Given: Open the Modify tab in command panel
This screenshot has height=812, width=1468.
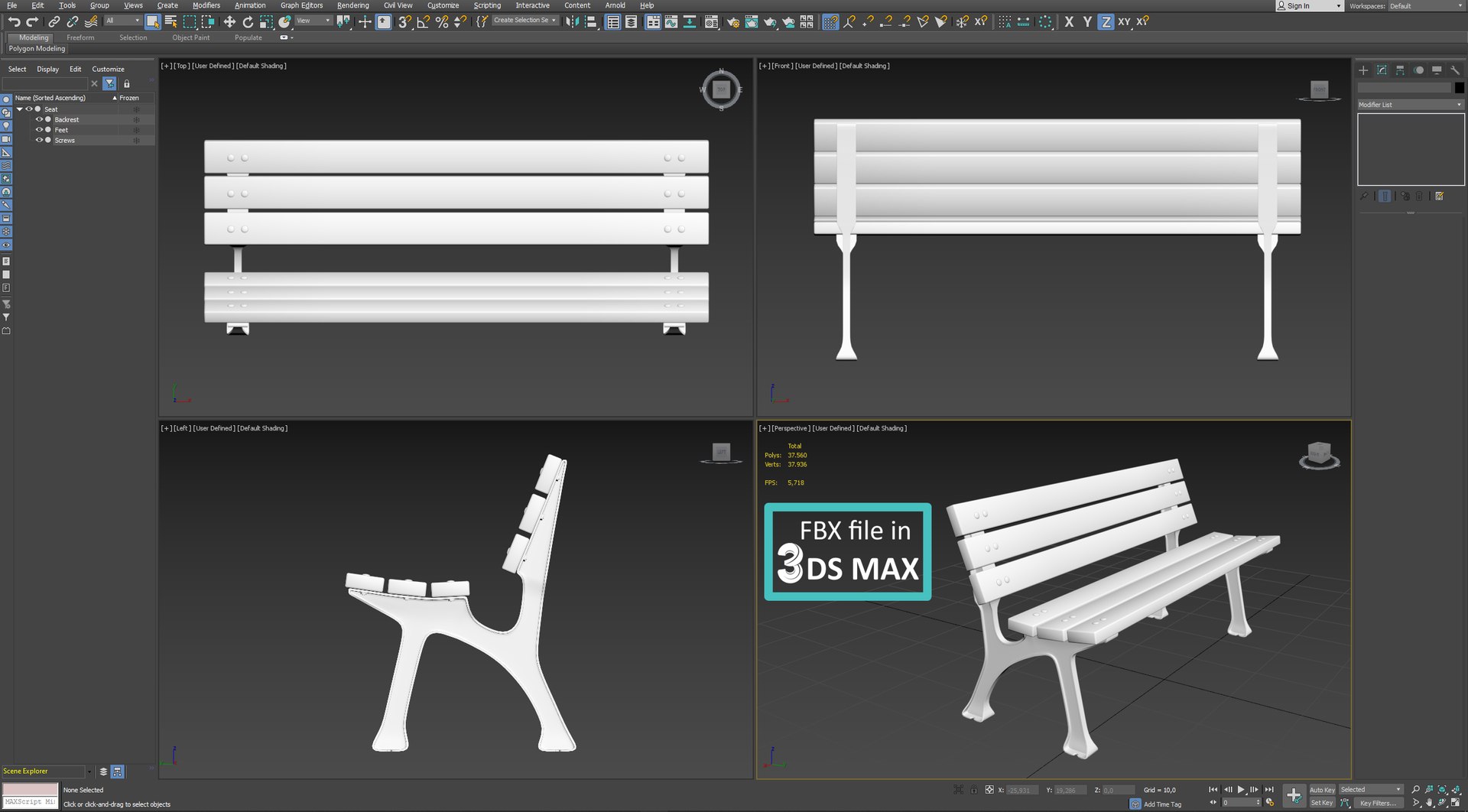Looking at the screenshot, I should (x=1382, y=70).
